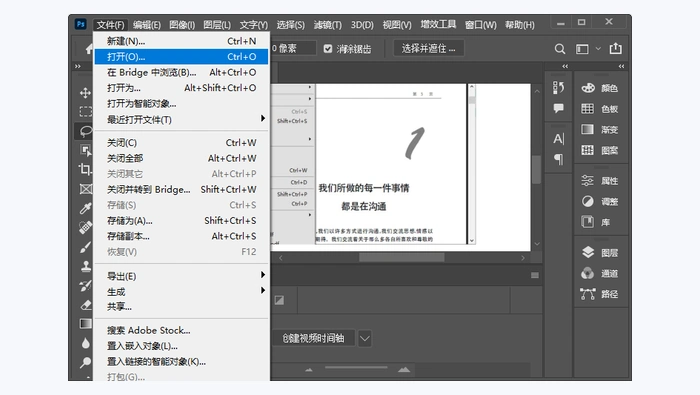The image size is (700, 395).
Task: Collapse the narrow icon panel double-arrow
Action: point(565,66)
